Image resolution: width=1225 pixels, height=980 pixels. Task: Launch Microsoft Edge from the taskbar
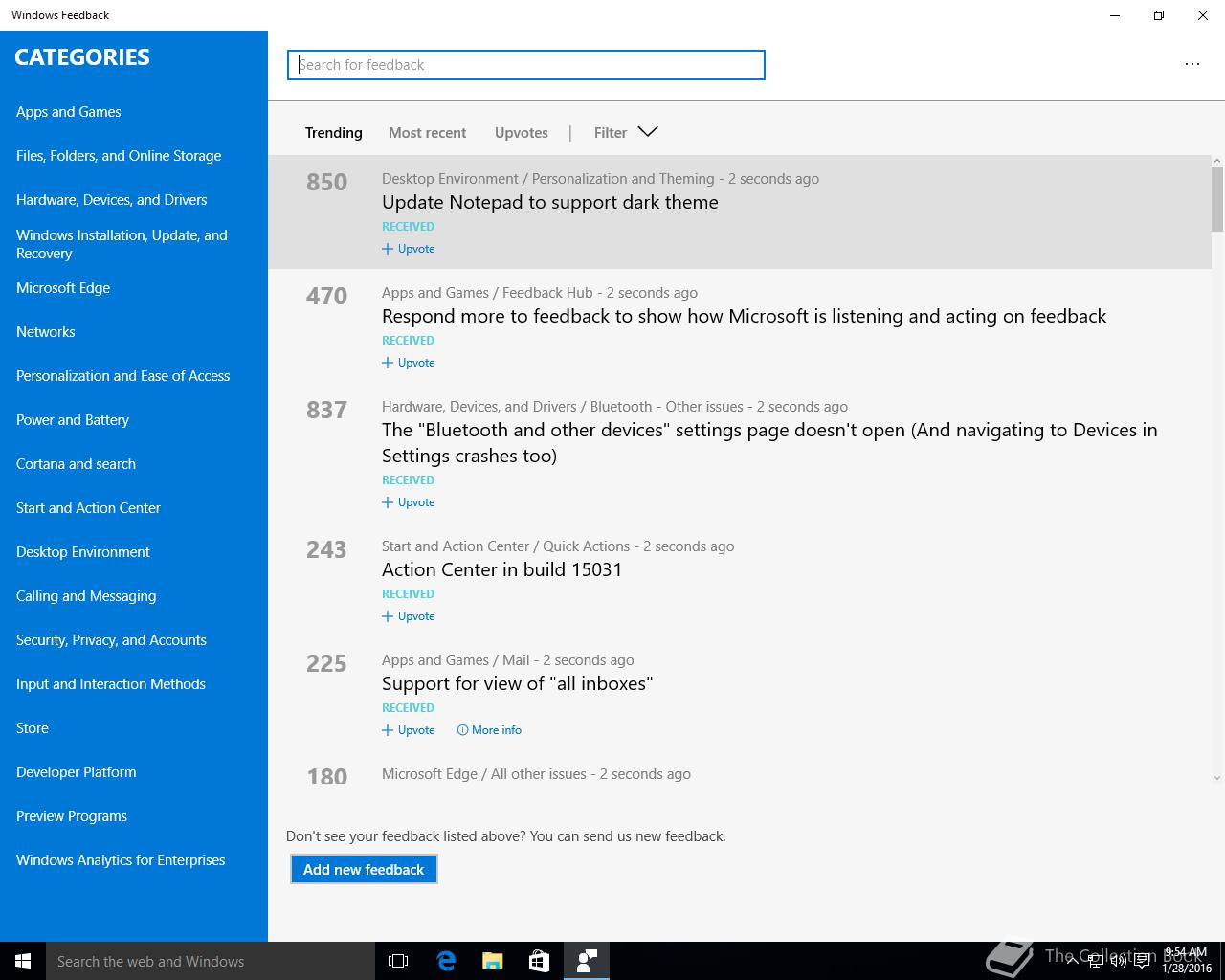pyautogui.click(x=446, y=961)
